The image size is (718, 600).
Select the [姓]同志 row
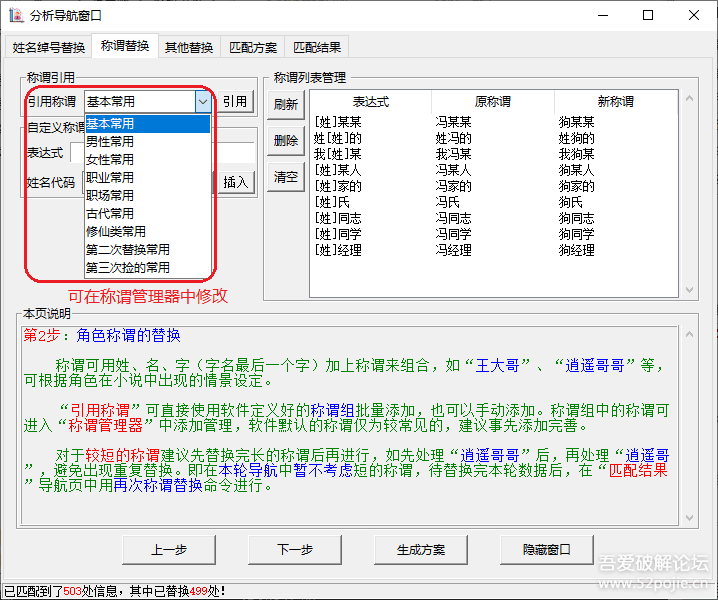point(494,218)
